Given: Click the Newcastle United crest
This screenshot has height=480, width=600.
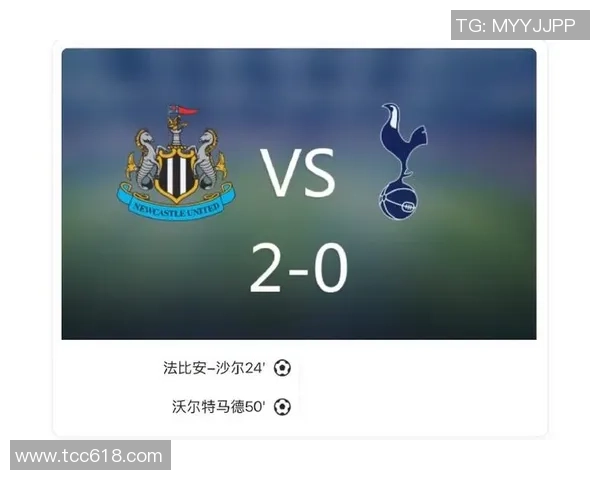Looking at the screenshot, I should pyautogui.click(x=176, y=162).
